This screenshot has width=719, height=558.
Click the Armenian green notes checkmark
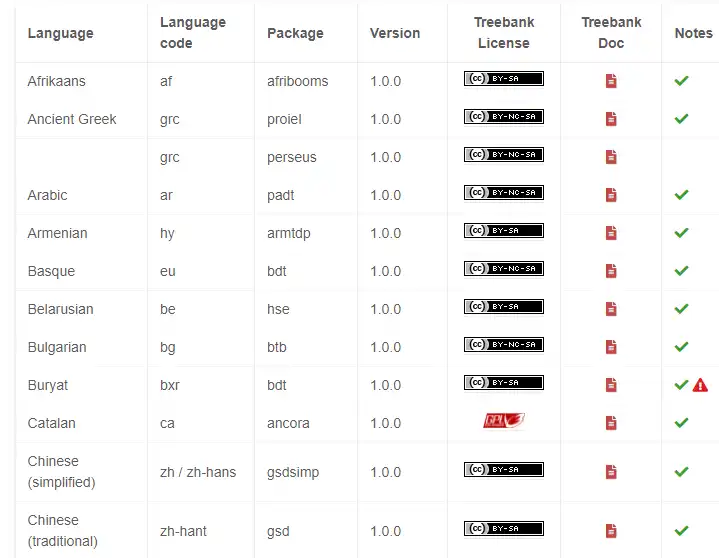point(681,233)
